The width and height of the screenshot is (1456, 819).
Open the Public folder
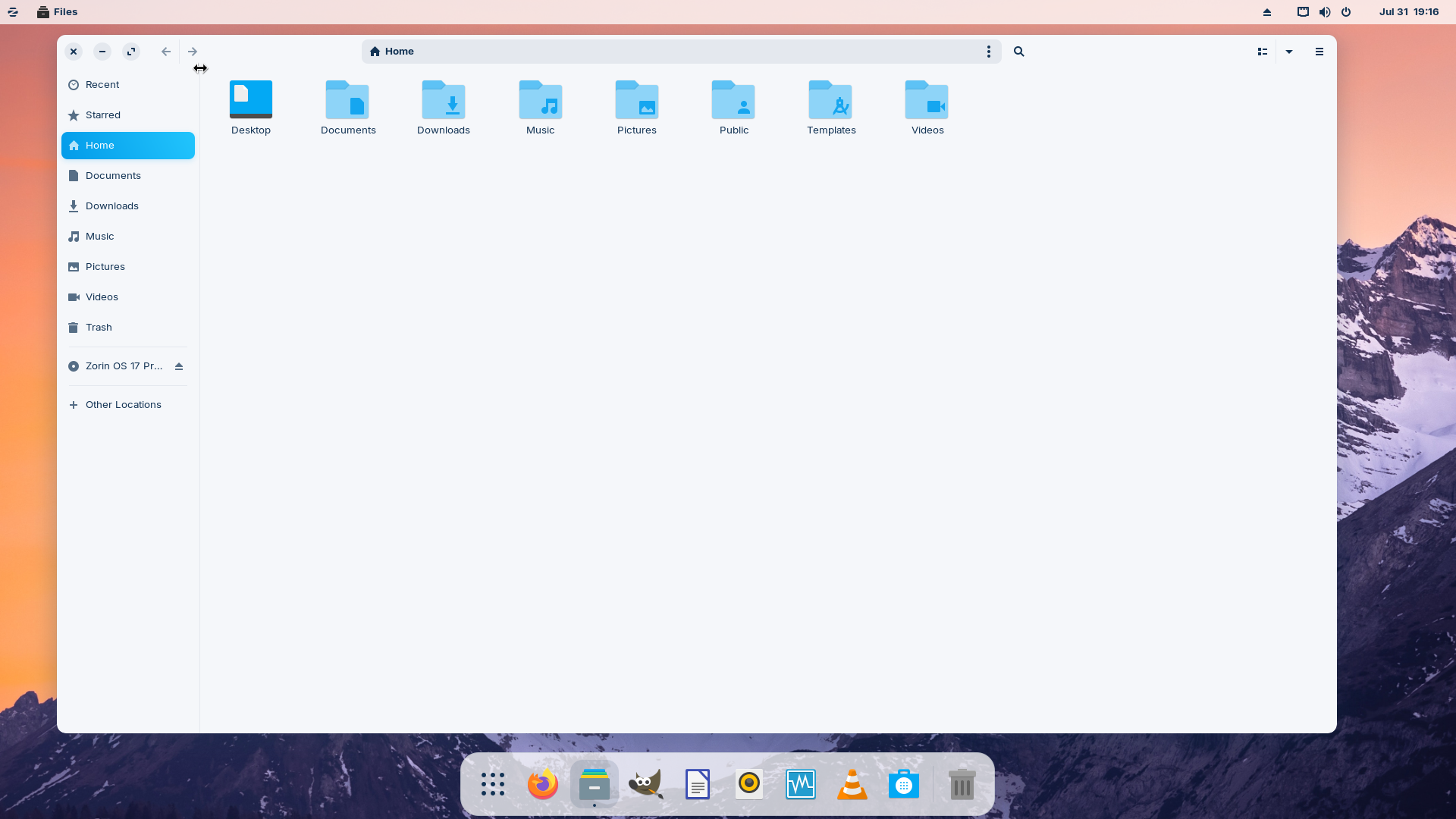point(733,99)
